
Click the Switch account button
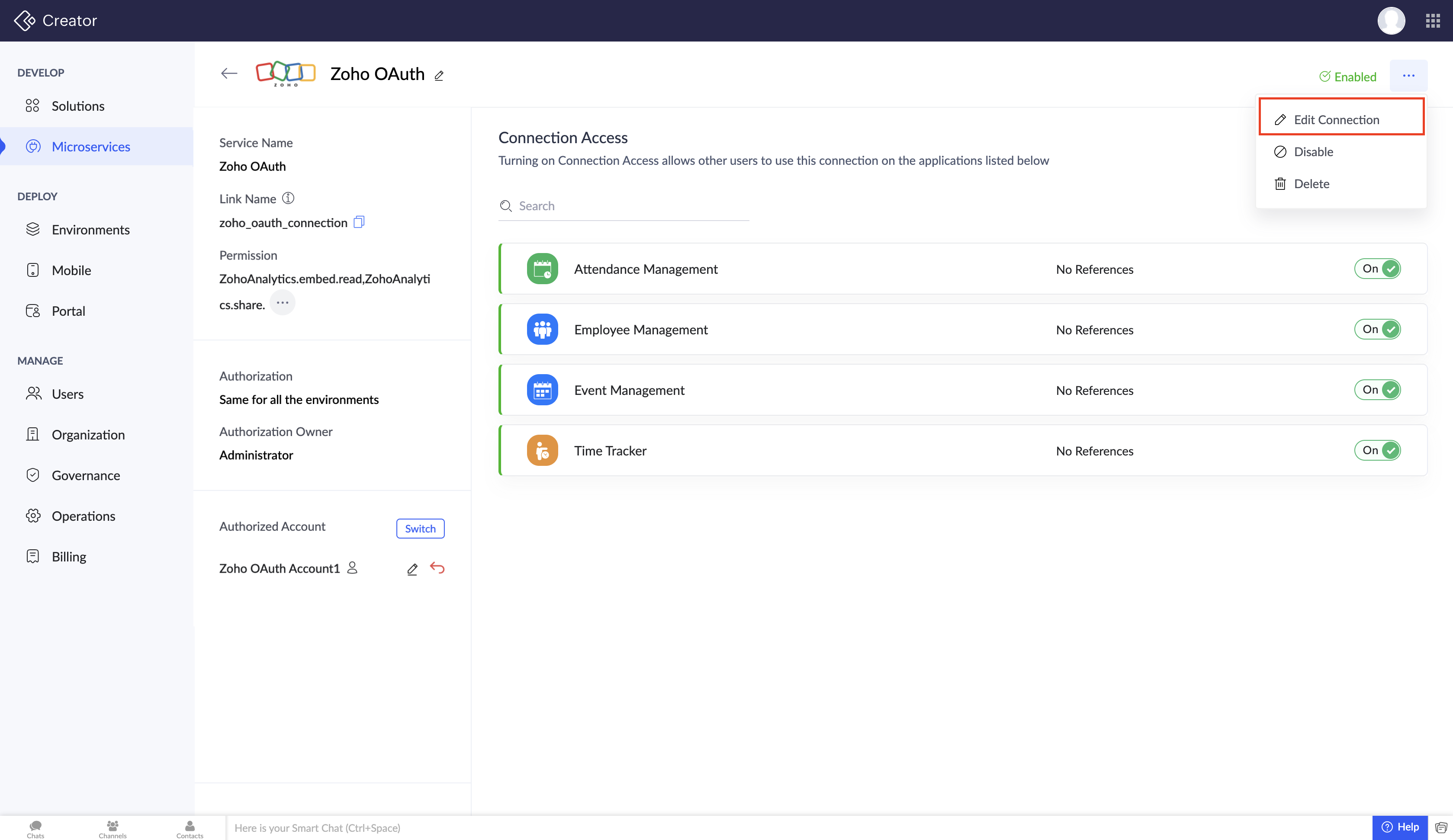[x=420, y=528]
